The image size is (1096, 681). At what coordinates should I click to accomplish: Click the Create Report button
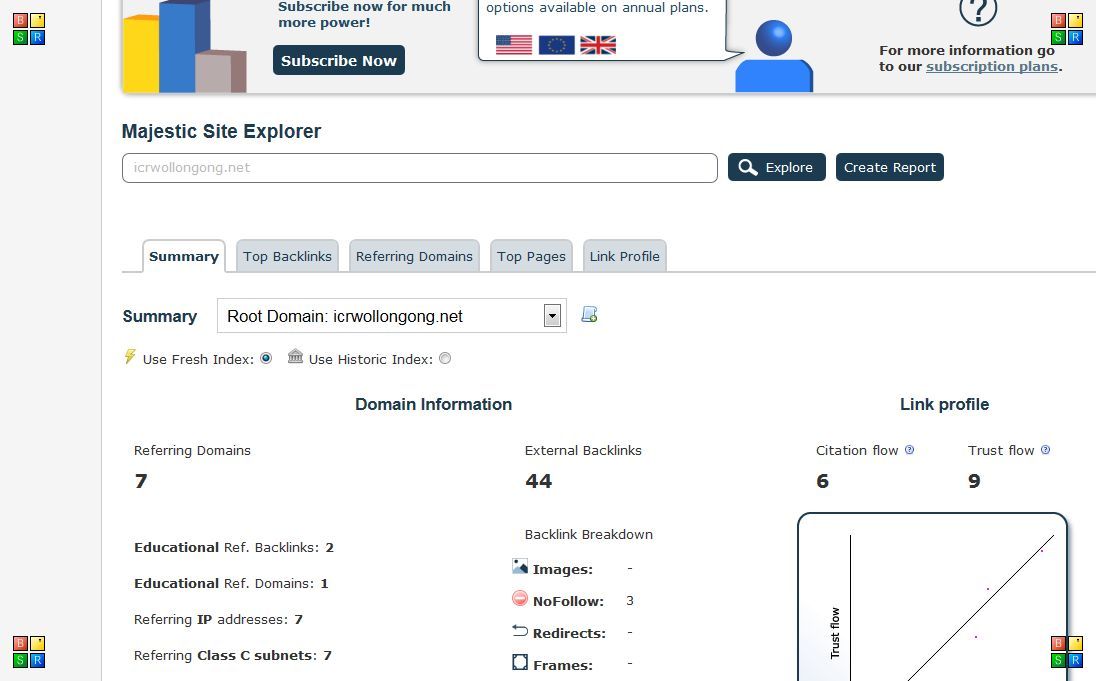point(890,167)
